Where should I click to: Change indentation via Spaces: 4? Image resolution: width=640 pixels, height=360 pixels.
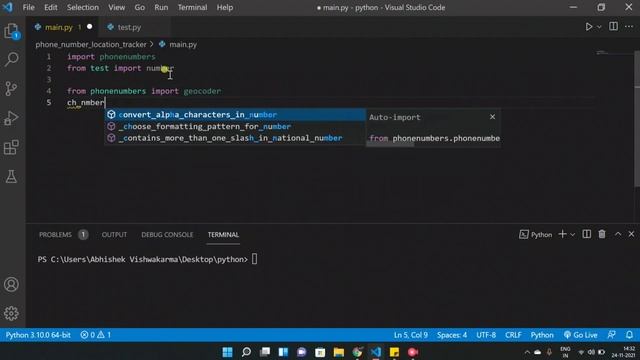[452, 335]
